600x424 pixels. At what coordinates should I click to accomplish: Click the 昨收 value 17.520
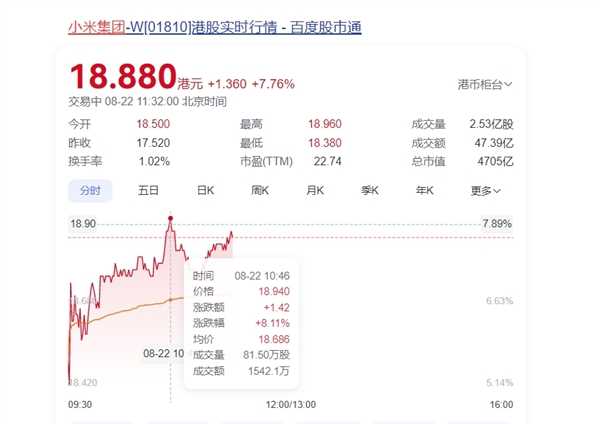pos(153,143)
